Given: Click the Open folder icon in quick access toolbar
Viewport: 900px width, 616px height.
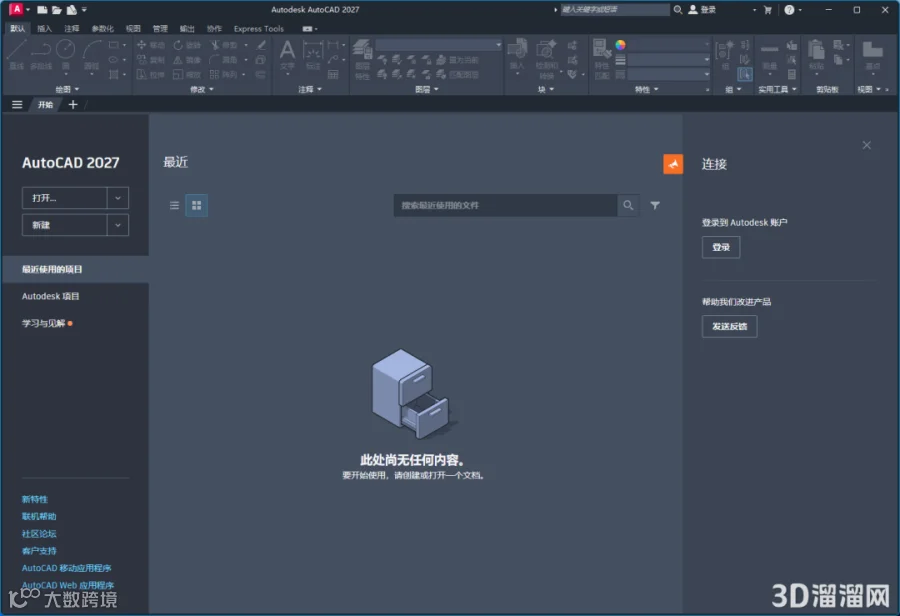Looking at the screenshot, I should [56, 10].
